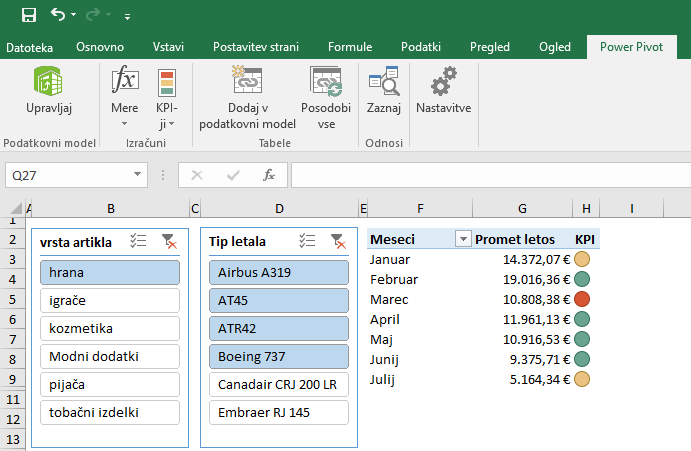This screenshot has height=451, width=691.
Task: Refresh all with Posodobi vse
Action: click(x=326, y=98)
